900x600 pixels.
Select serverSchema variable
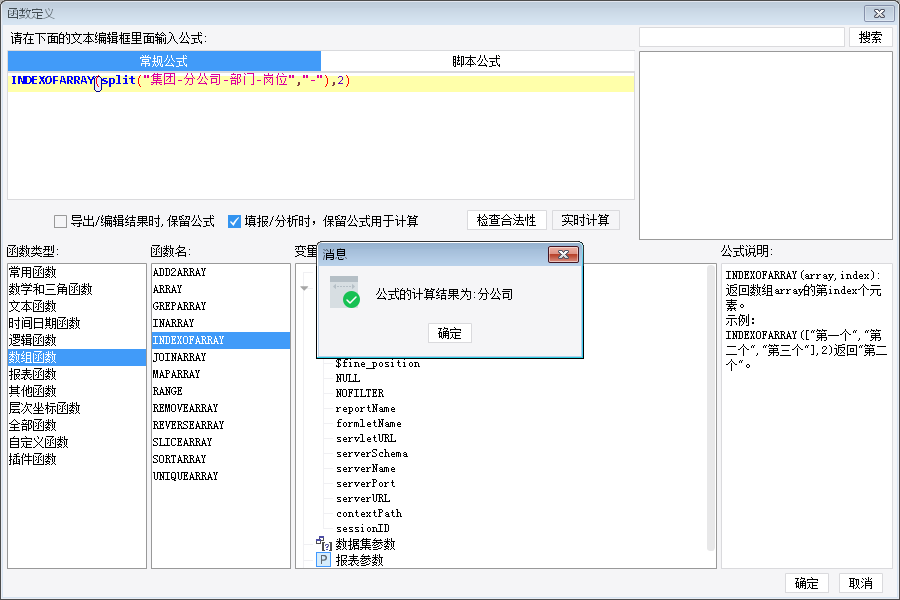(x=372, y=454)
